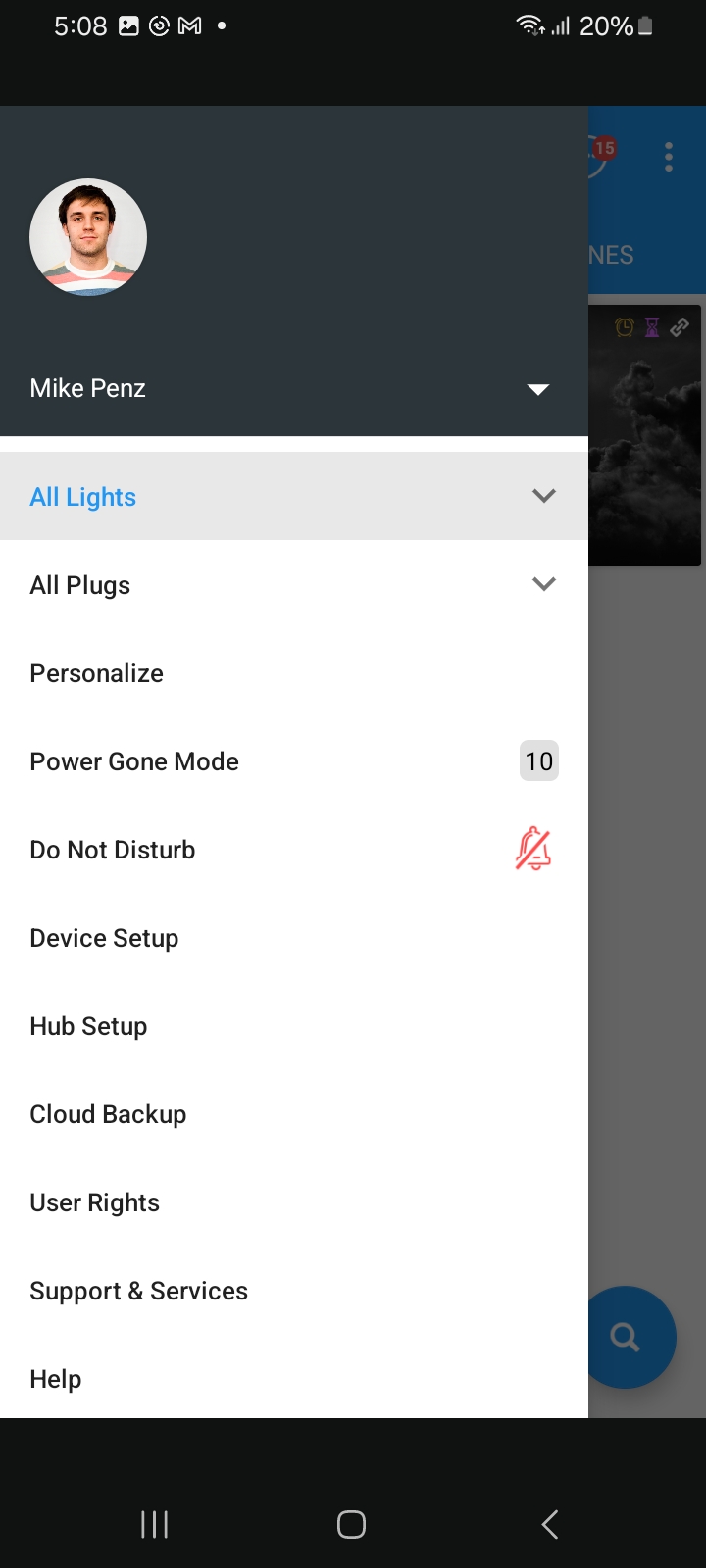This screenshot has width=706, height=1568.
Task: Tap the notification badge showing 15
Action: pos(604,149)
